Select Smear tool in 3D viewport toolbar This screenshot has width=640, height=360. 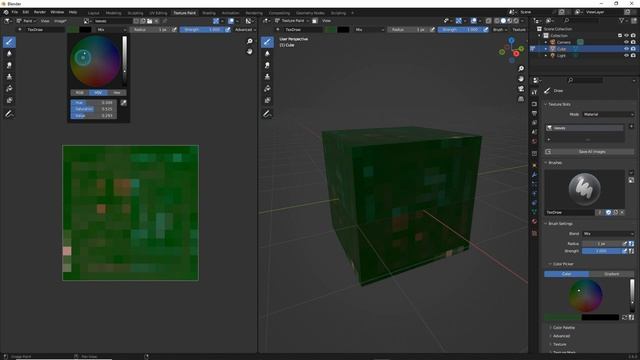267,65
